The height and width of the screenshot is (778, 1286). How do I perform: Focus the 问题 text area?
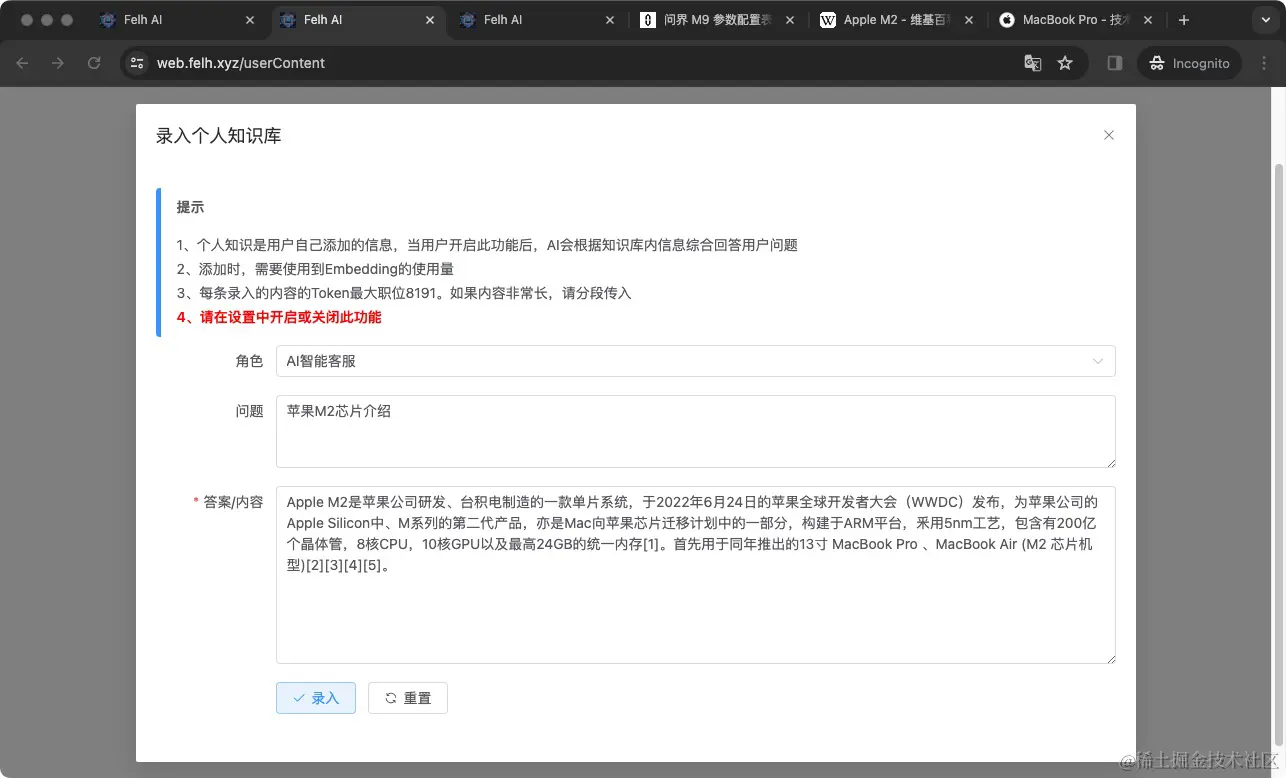[x=695, y=431]
